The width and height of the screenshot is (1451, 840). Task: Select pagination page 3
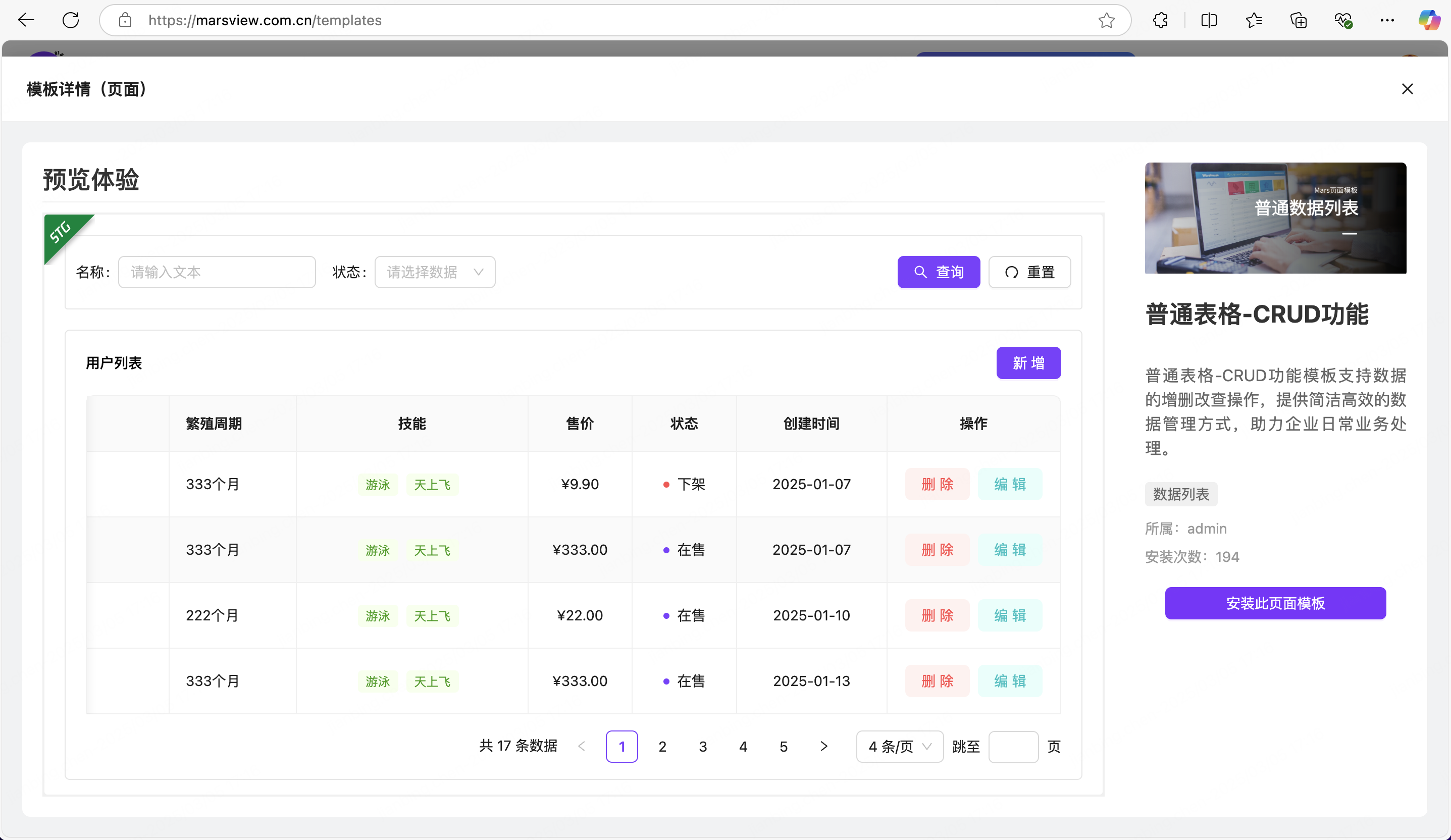pyautogui.click(x=702, y=746)
